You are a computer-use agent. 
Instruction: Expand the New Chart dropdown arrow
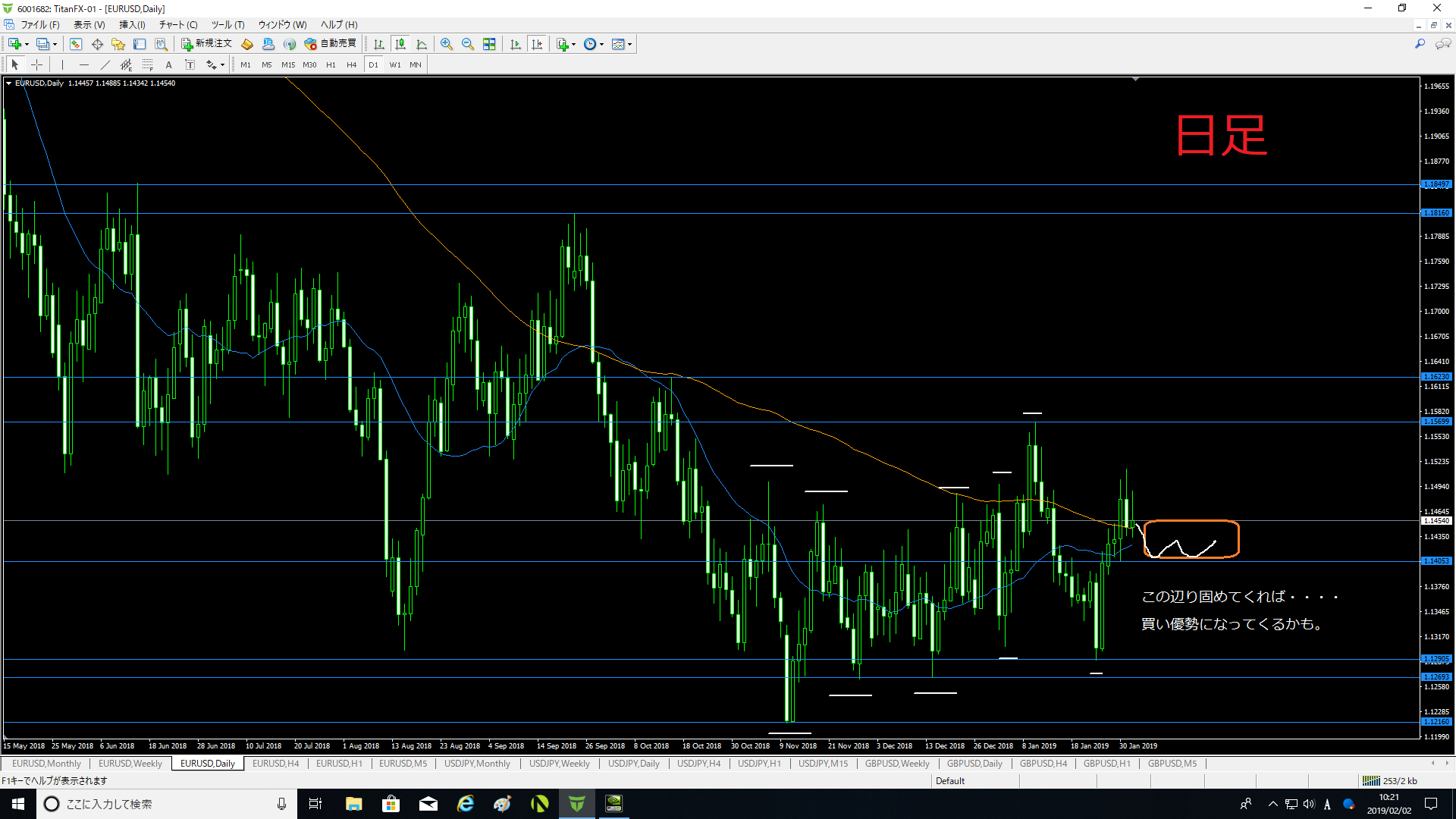click(x=27, y=44)
